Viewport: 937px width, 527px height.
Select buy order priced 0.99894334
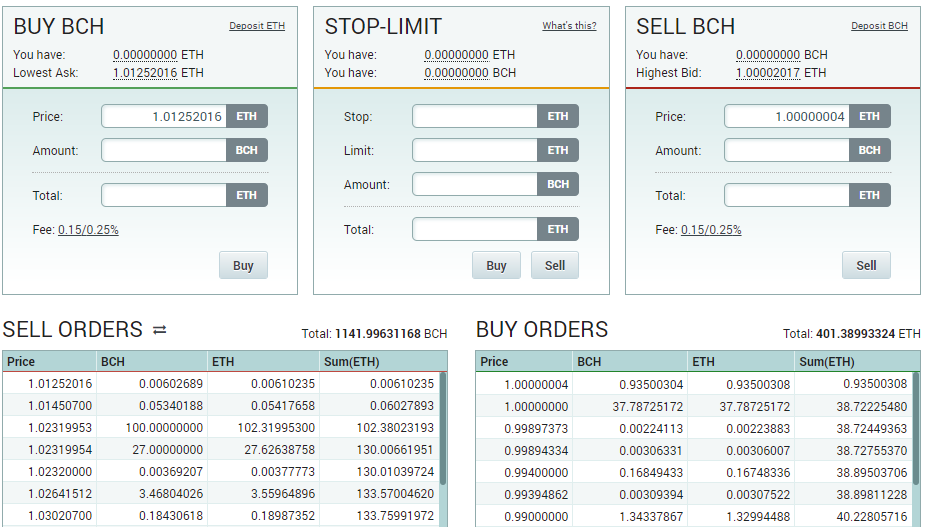694,451
